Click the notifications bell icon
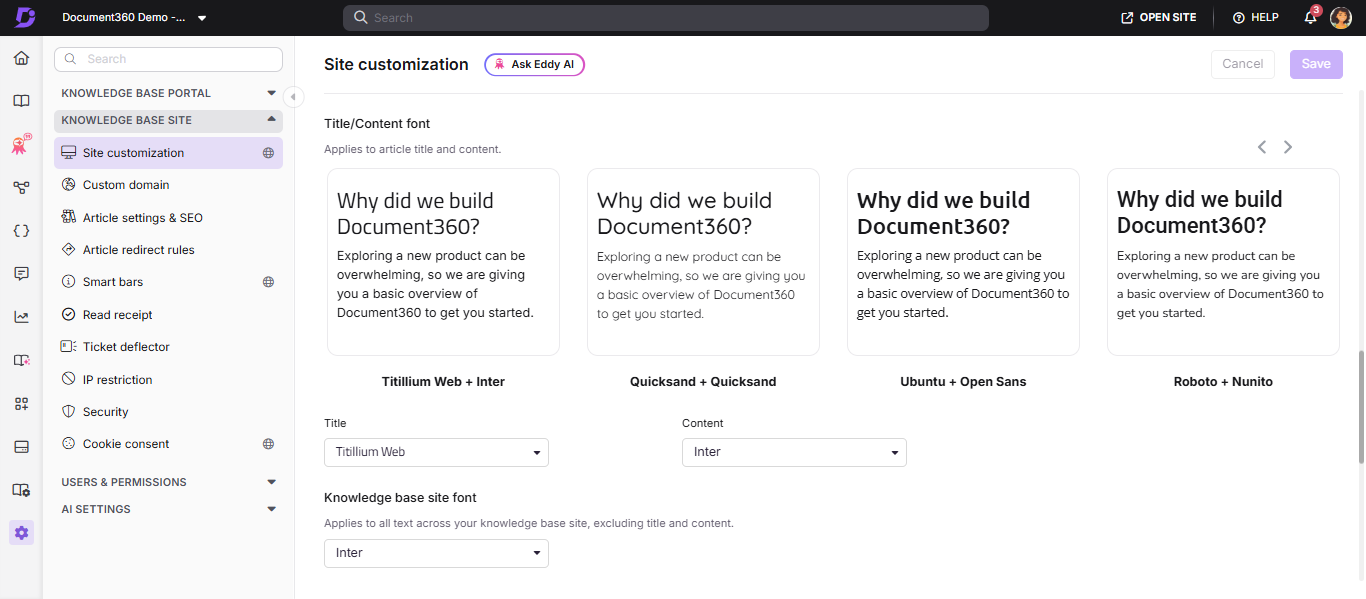1366x599 pixels. tap(1311, 18)
